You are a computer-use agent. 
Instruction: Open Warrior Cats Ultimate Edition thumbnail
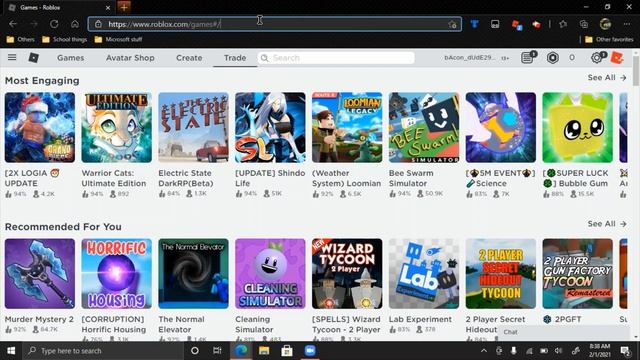click(x=117, y=127)
